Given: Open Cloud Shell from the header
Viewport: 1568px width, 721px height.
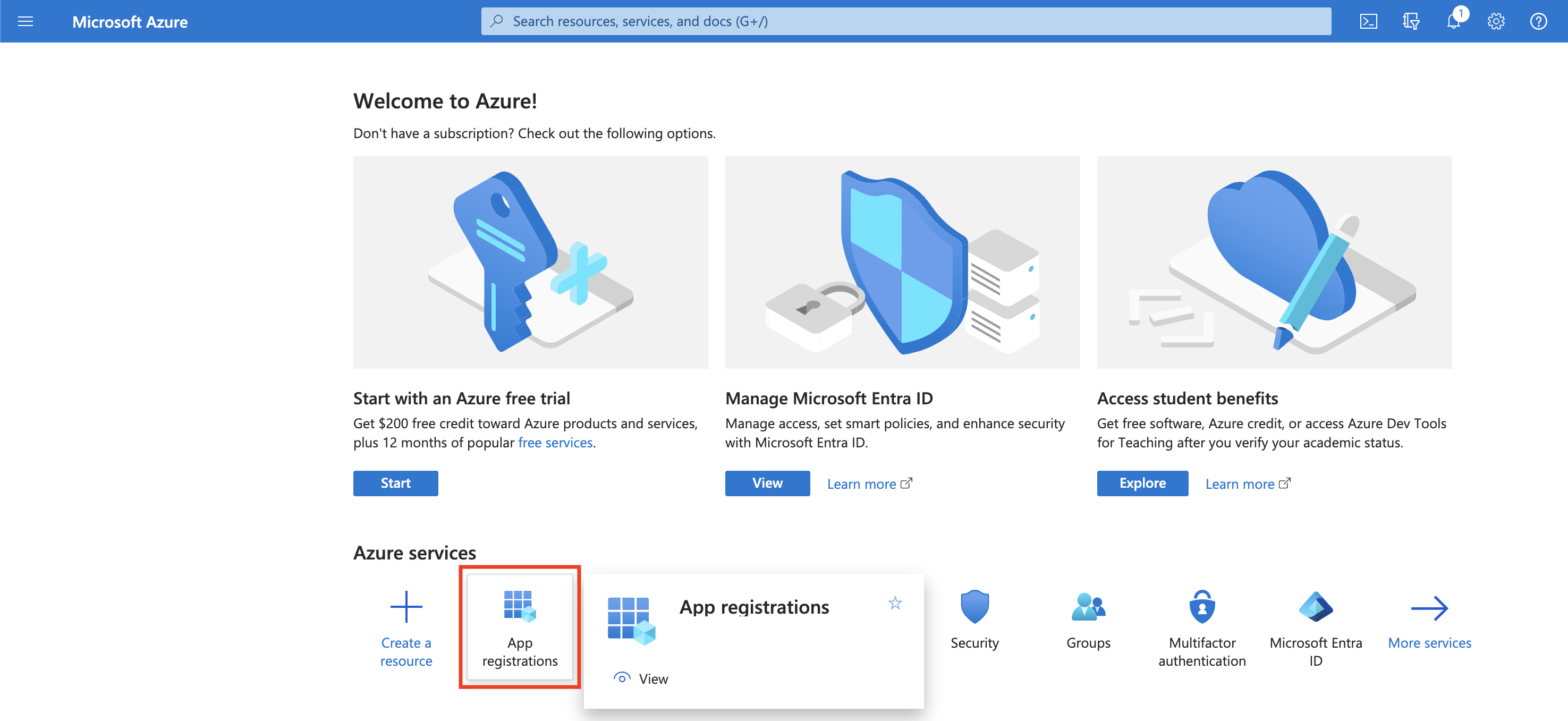Looking at the screenshot, I should tap(1368, 22).
